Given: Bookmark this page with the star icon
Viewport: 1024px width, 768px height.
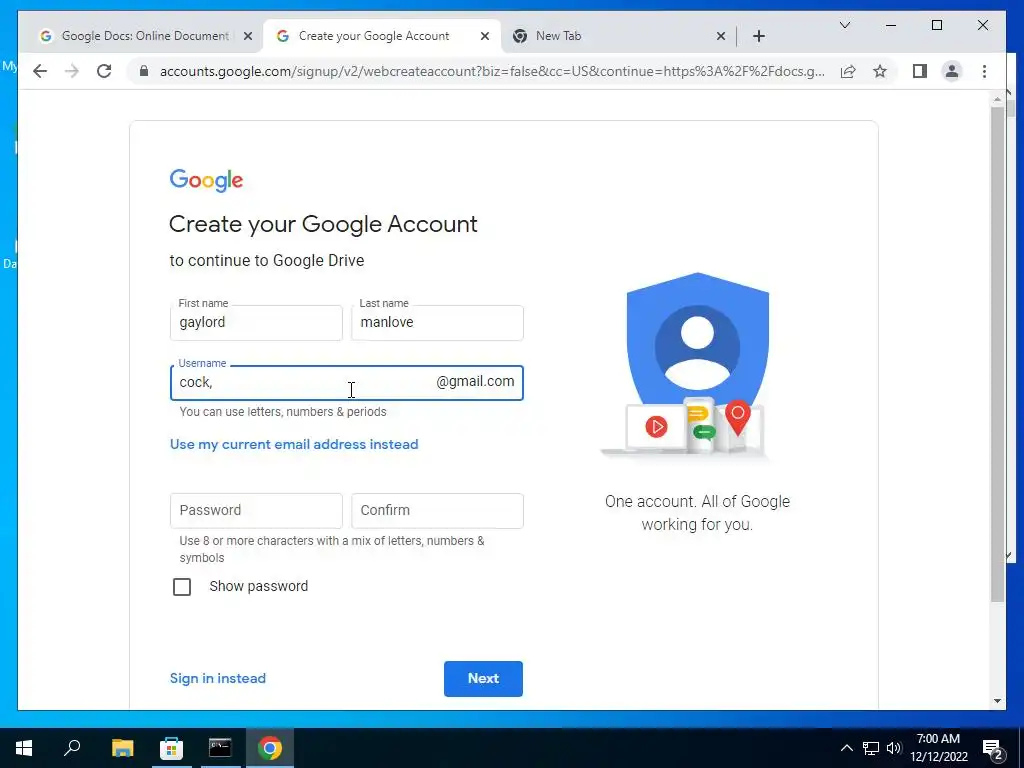Looking at the screenshot, I should tap(880, 71).
